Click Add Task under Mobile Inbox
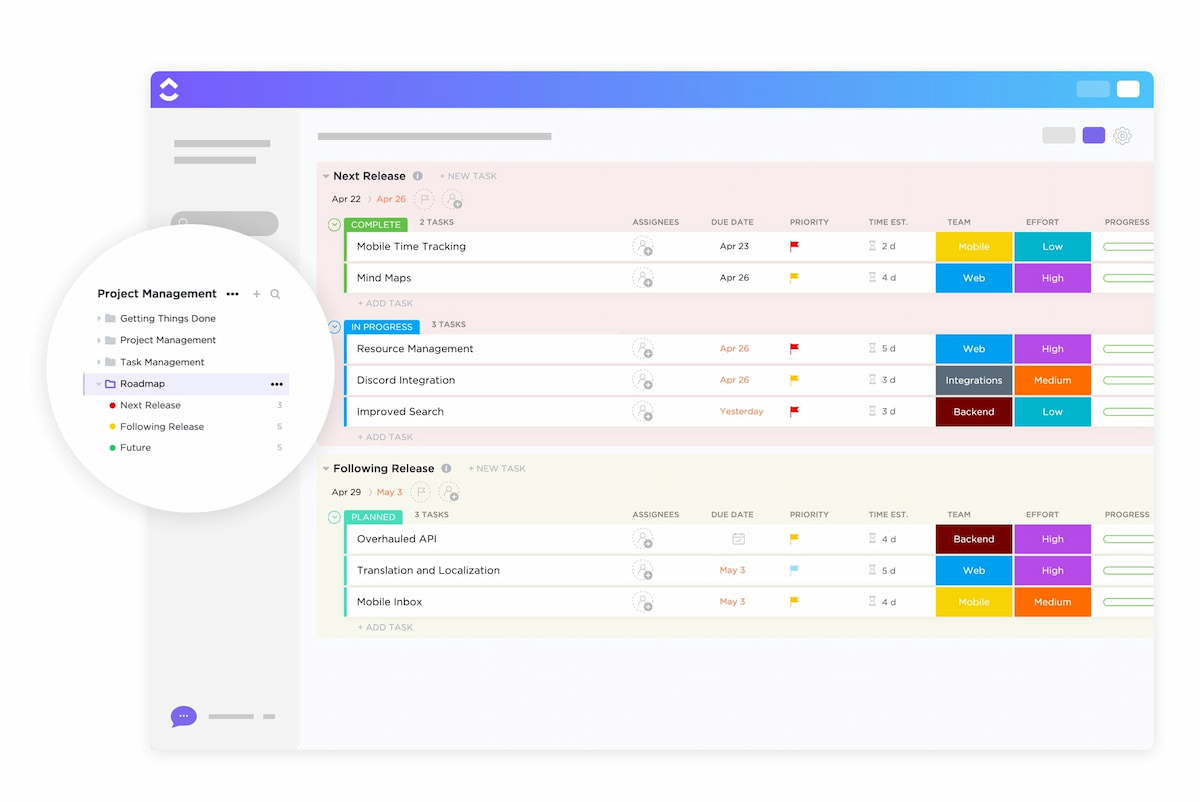Image resolution: width=1200 pixels, height=802 pixels. (x=385, y=628)
